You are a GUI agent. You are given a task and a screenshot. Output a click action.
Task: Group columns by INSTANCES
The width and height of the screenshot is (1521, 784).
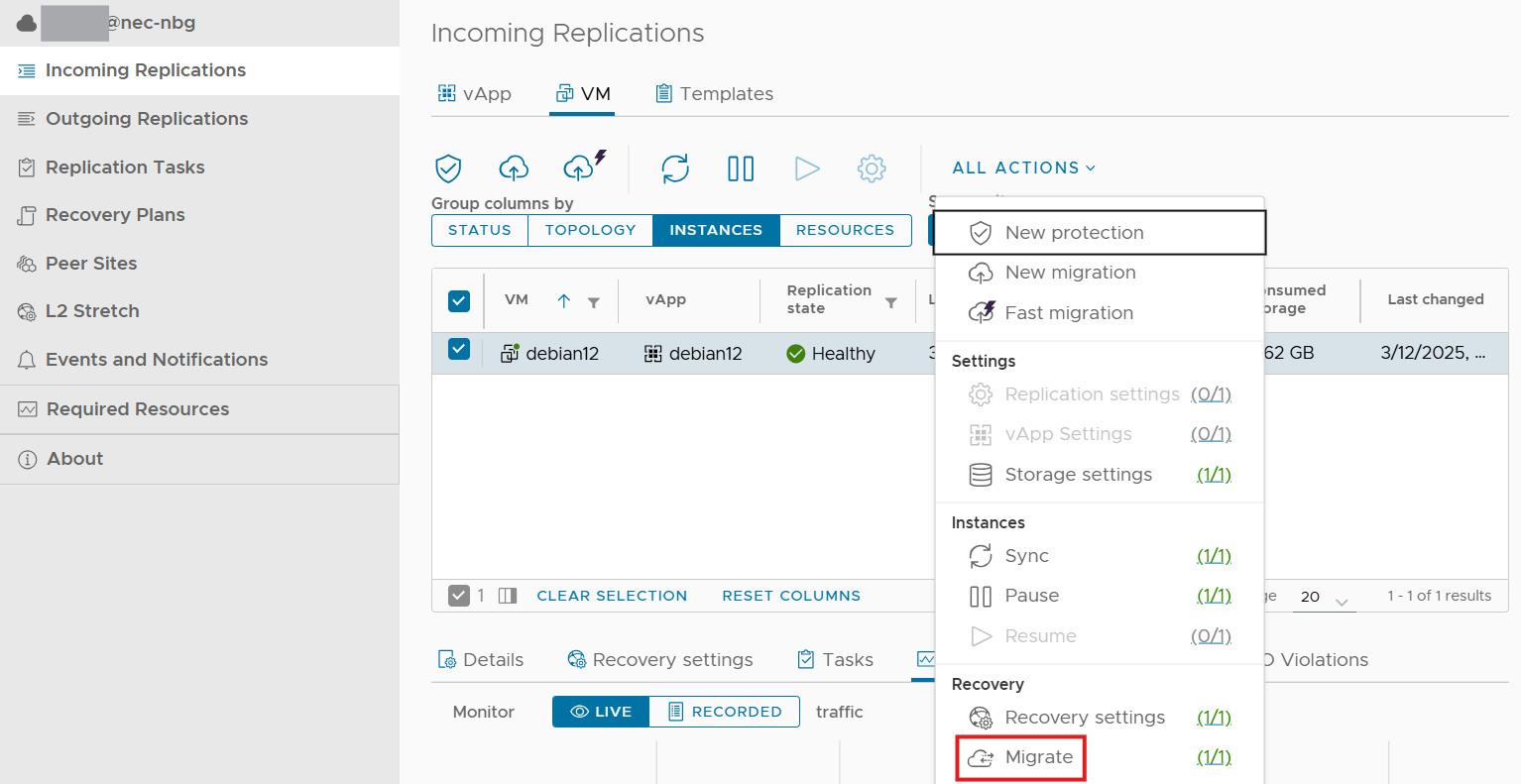point(716,230)
